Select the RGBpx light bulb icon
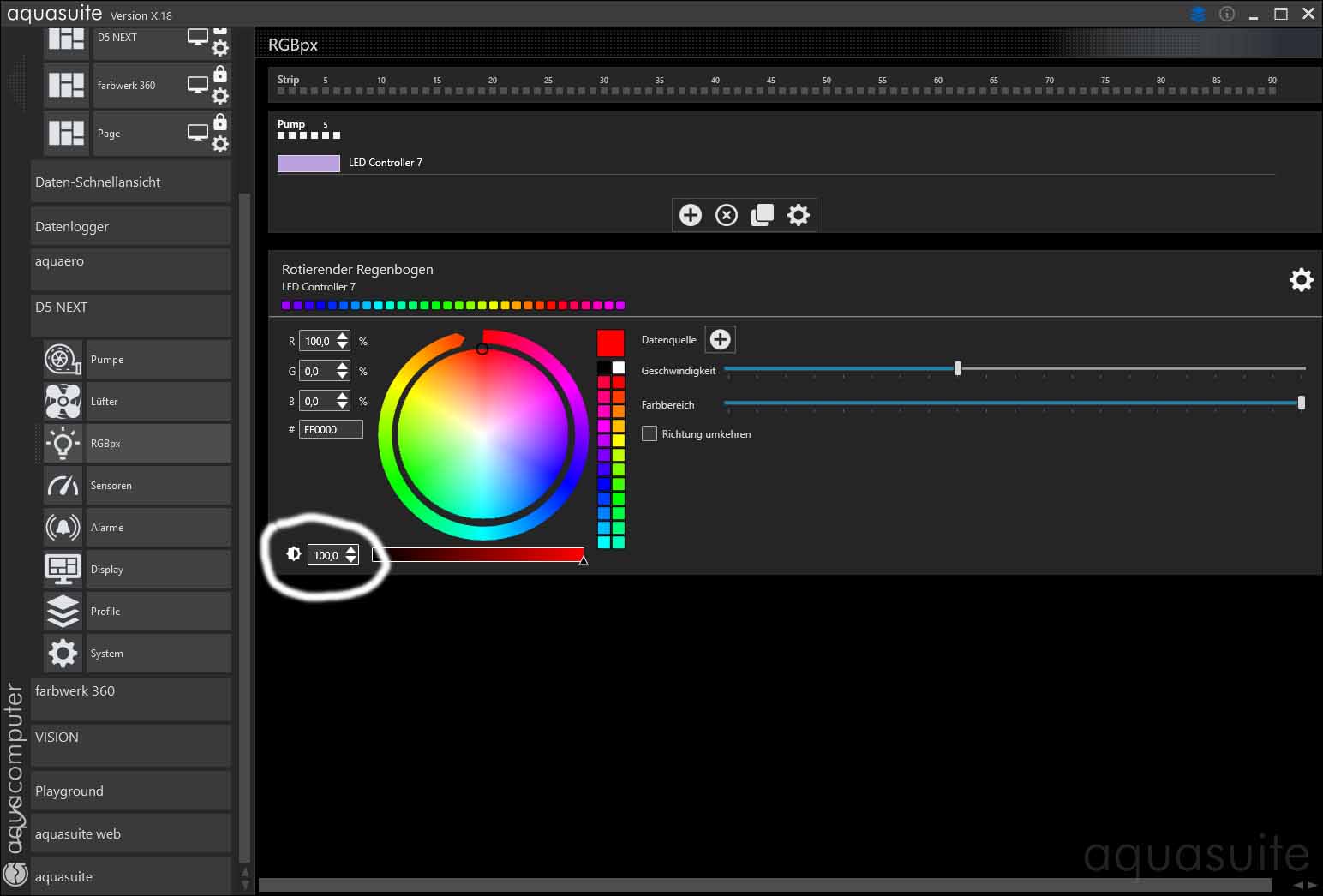This screenshot has height=896, width=1323. (x=63, y=444)
